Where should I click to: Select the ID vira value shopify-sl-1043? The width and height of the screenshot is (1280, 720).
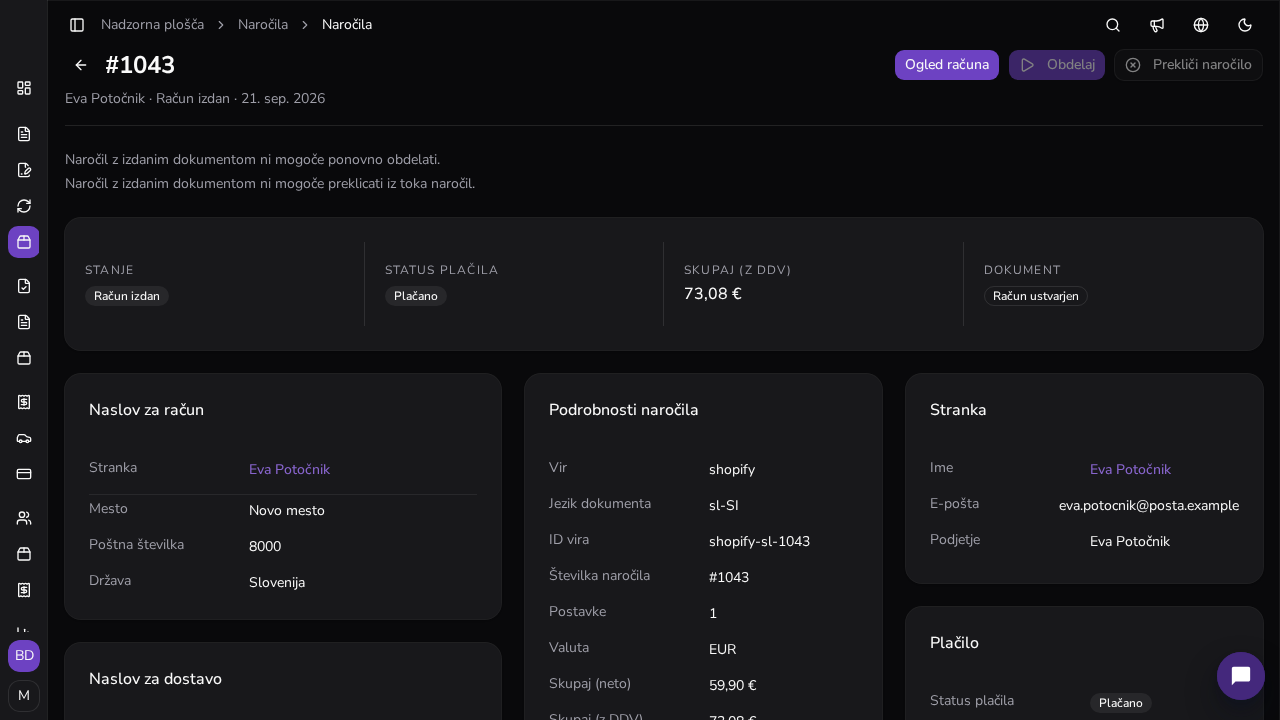coord(759,542)
